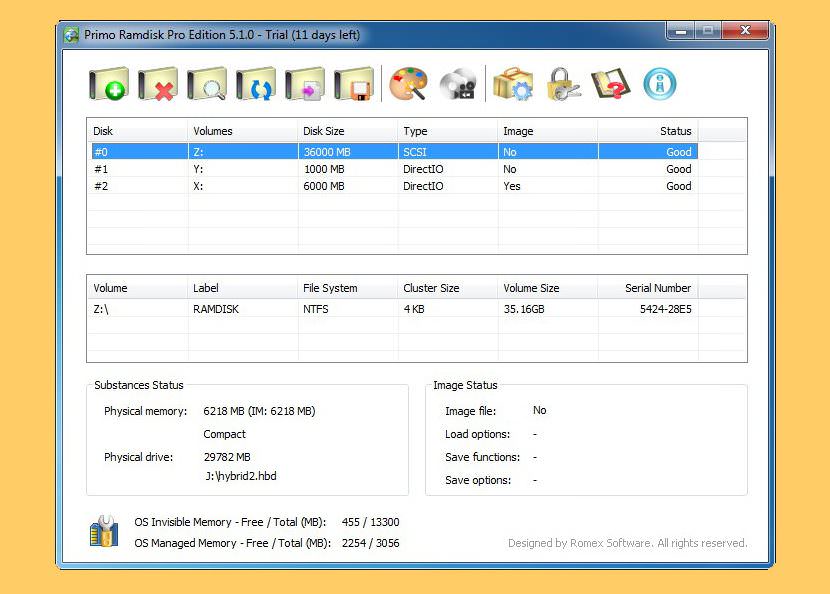This screenshot has height=594, width=830.
Task: Click the padlock and keys license icon
Action: point(563,84)
